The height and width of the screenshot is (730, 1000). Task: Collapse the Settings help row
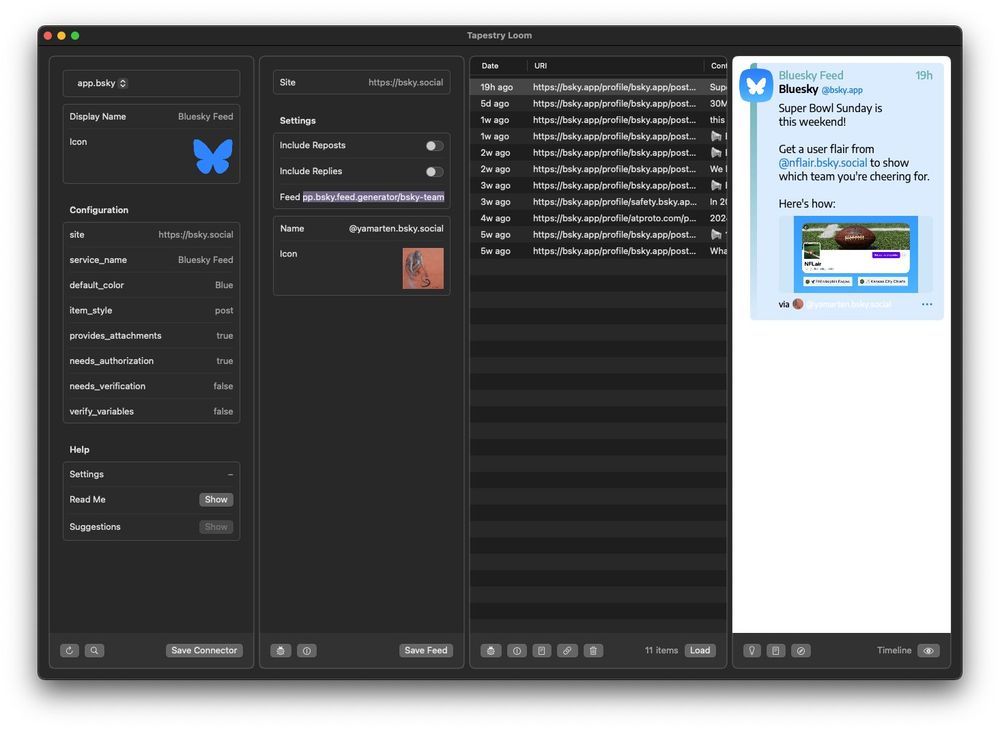point(151,474)
